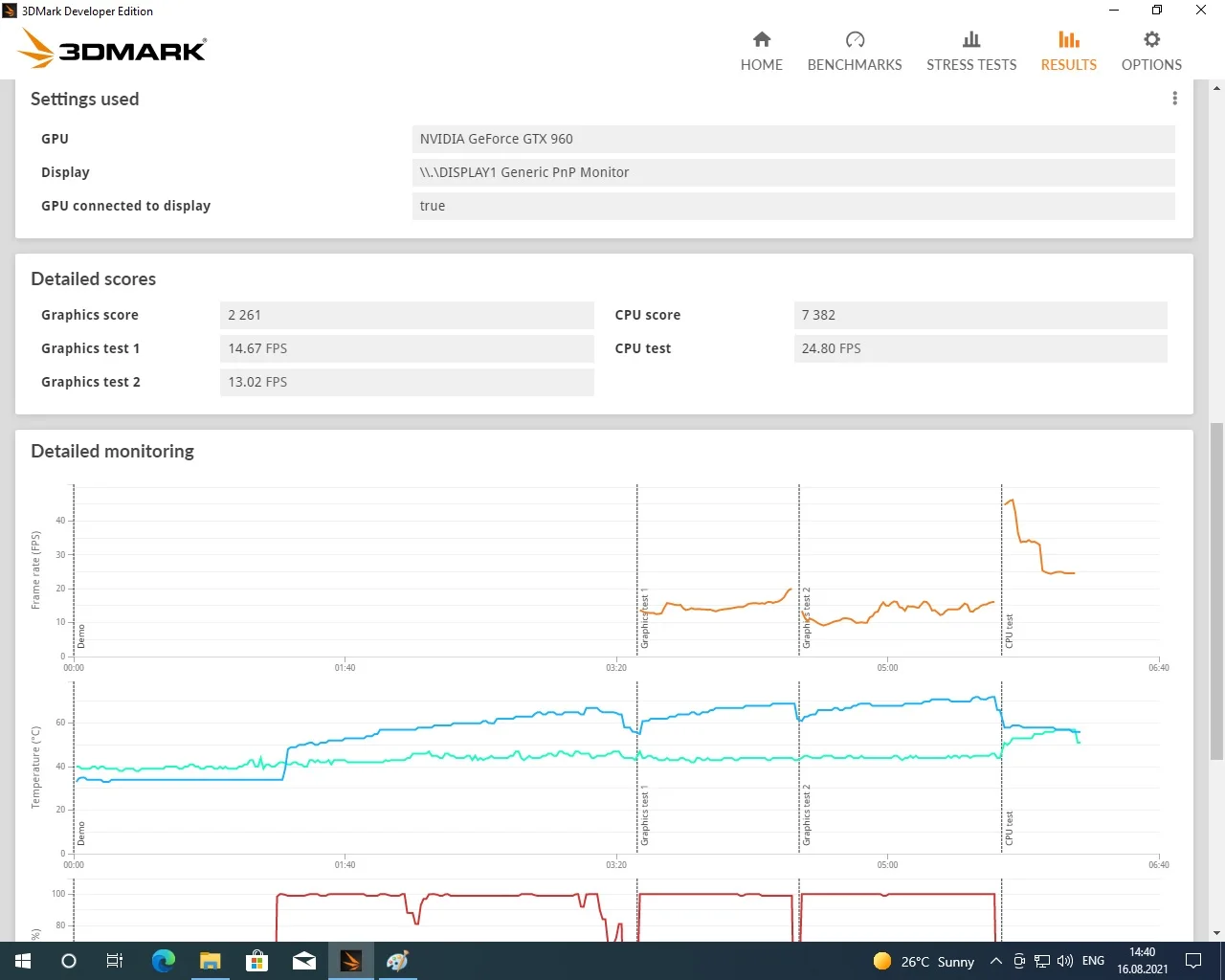Open the clock showing 14:40
Viewport: 1225px width, 980px height.
click(1142, 961)
